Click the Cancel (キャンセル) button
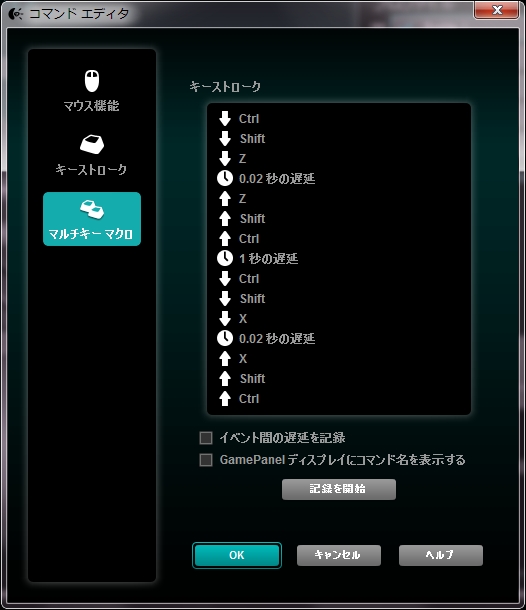The height and width of the screenshot is (610, 526). click(x=339, y=555)
